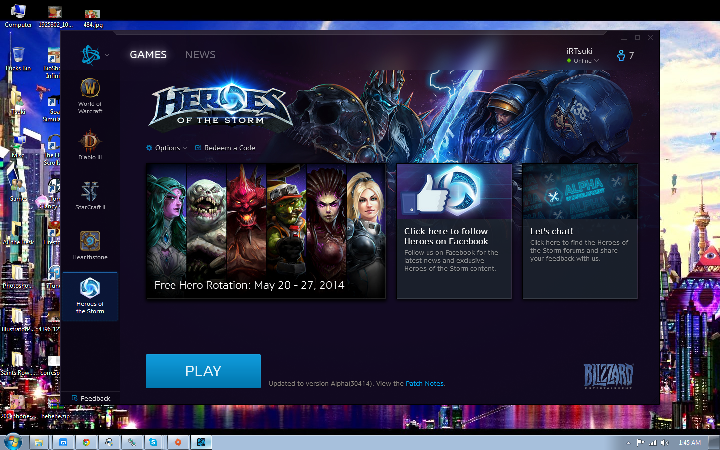The width and height of the screenshot is (720, 450).
Task: Open Google Chrome from the taskbar
Action: [86, 442]
